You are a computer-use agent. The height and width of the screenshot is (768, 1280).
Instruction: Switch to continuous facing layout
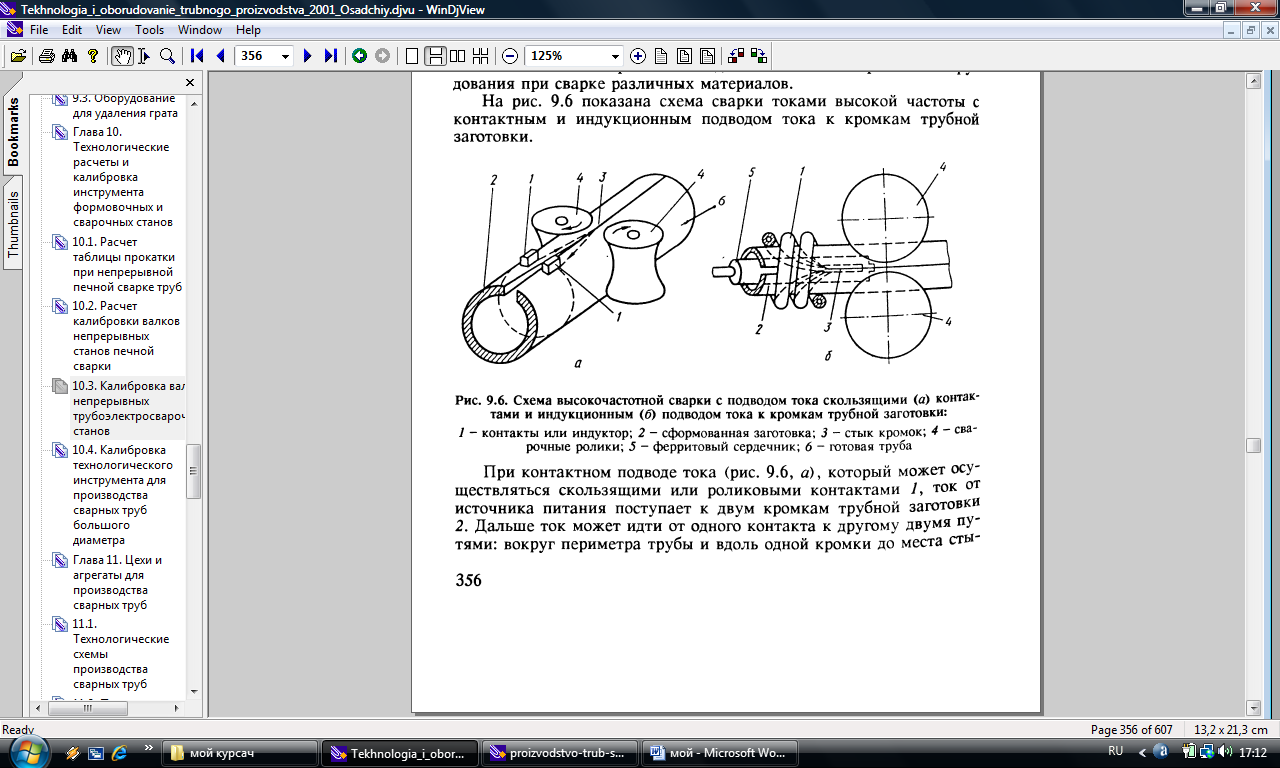point(481,56)
